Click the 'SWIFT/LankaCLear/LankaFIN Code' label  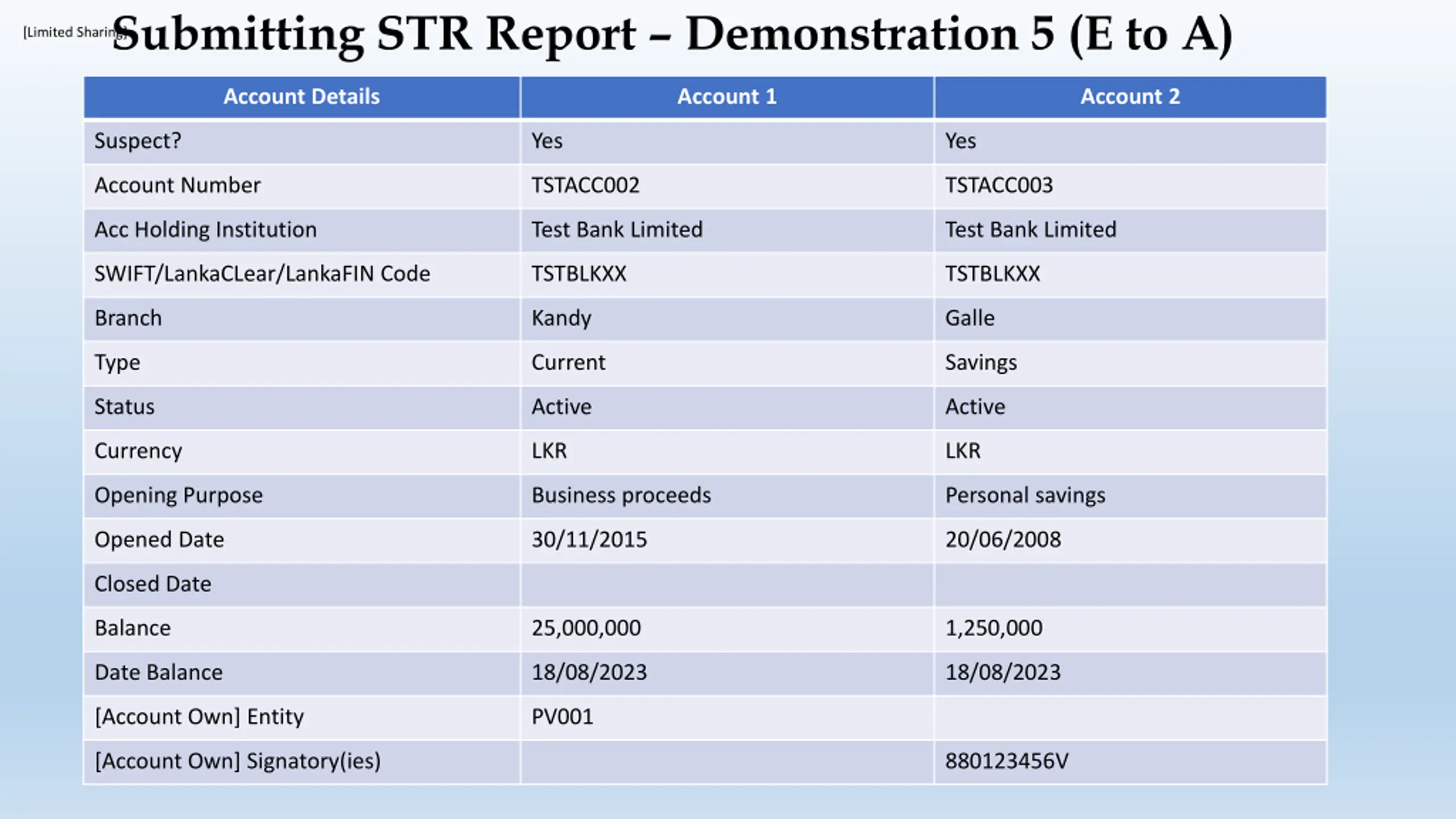[x=262, y=274]
